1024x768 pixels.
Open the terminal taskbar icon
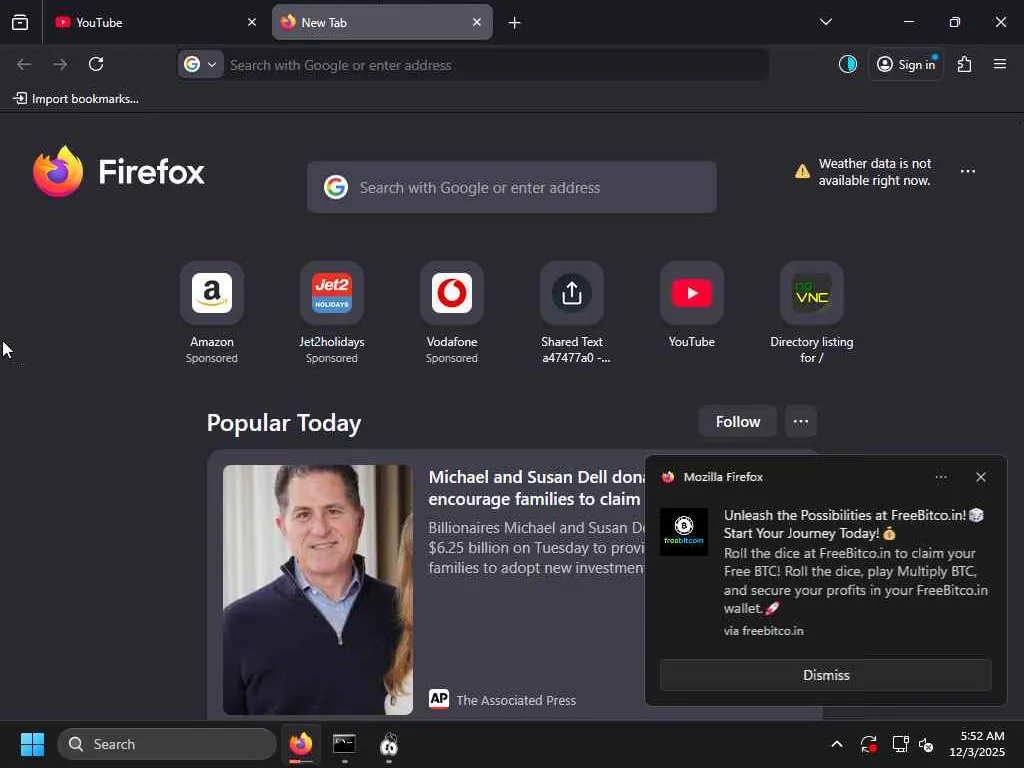click(x=344, y=744)
